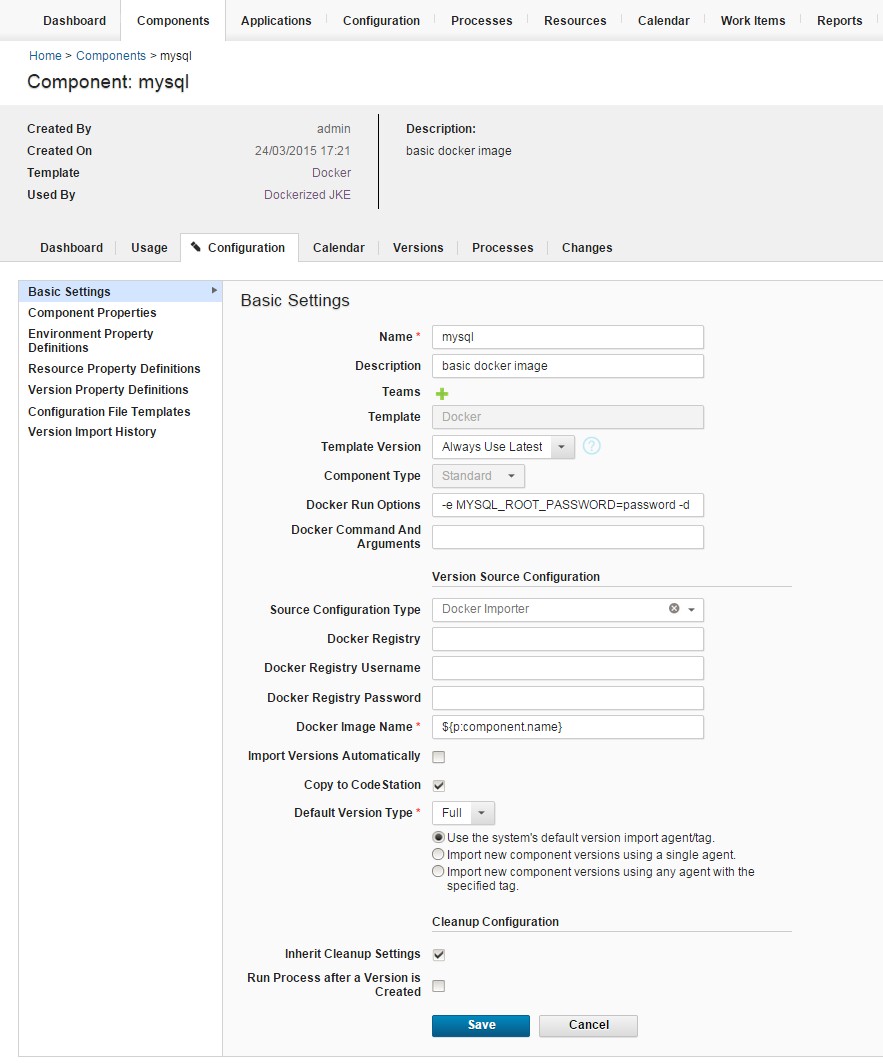The height and width of the screenshot is (1063, 883).
Task: Click the green plus icon next to Teams
Action: [x=442, y=393]
